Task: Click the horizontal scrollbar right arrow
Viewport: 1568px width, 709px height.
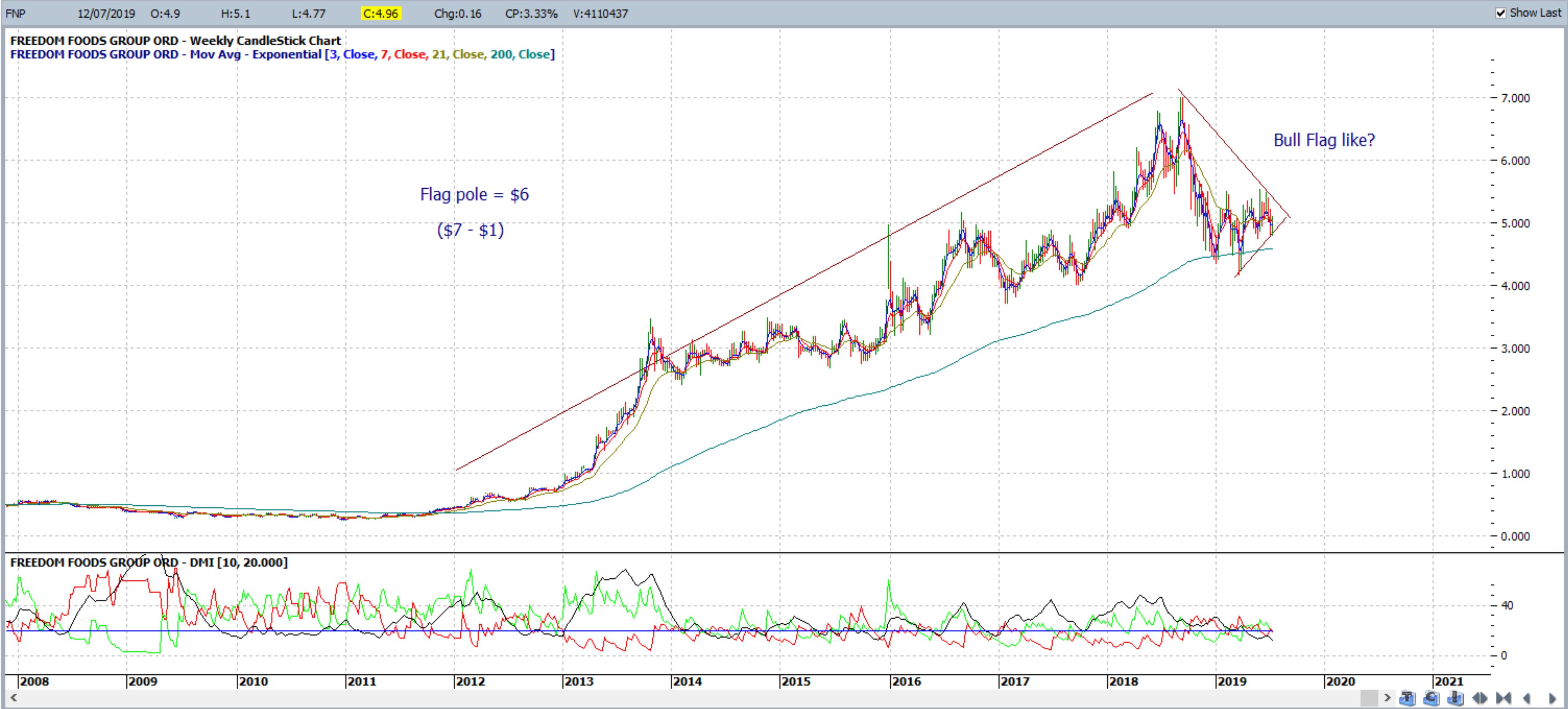Action: pos(1387,698)
